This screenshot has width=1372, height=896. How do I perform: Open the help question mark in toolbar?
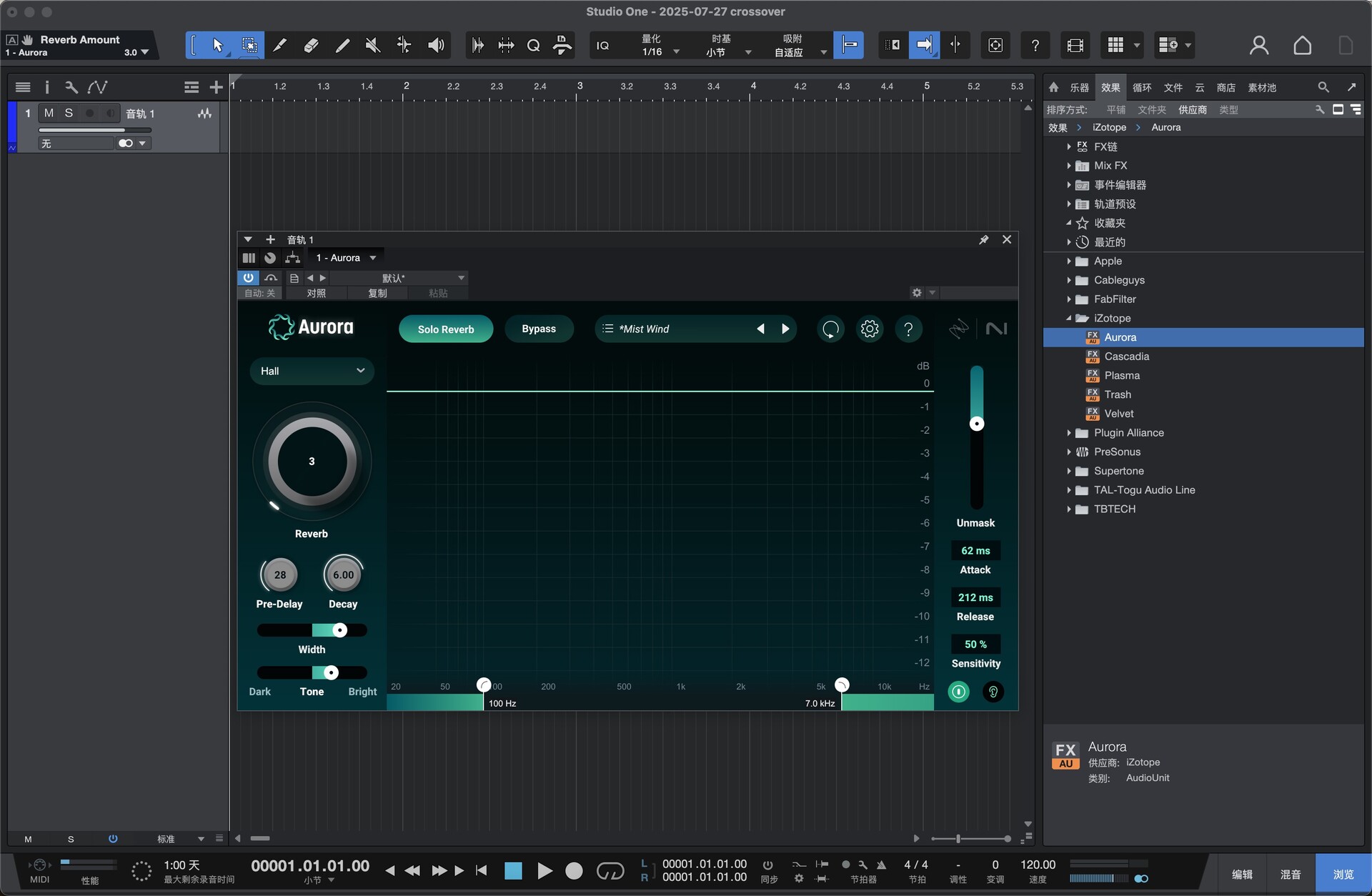pyautogui.click(x=1035, y=46)
